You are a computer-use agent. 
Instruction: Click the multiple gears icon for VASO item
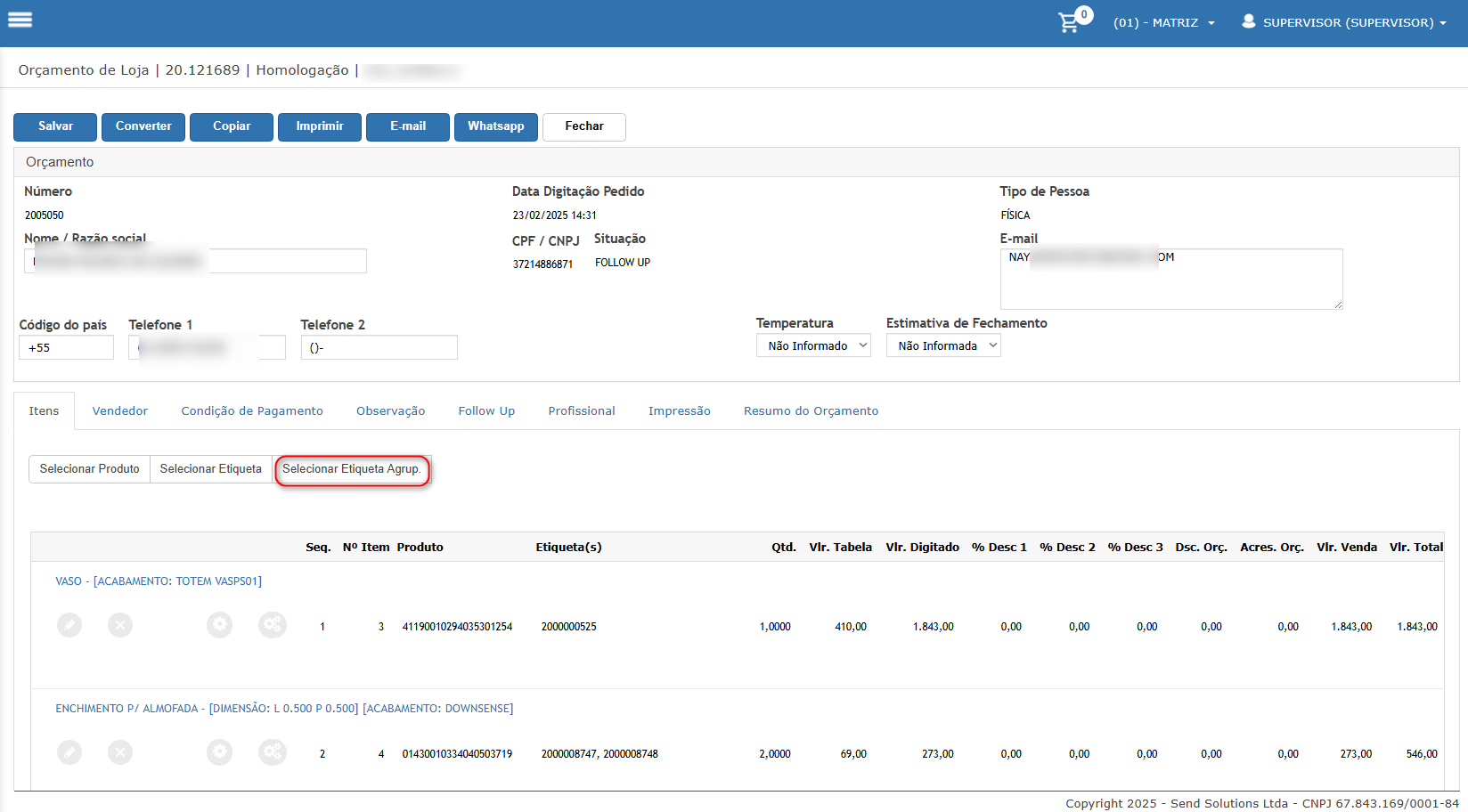pyautogui.click(x=273, y=625)
